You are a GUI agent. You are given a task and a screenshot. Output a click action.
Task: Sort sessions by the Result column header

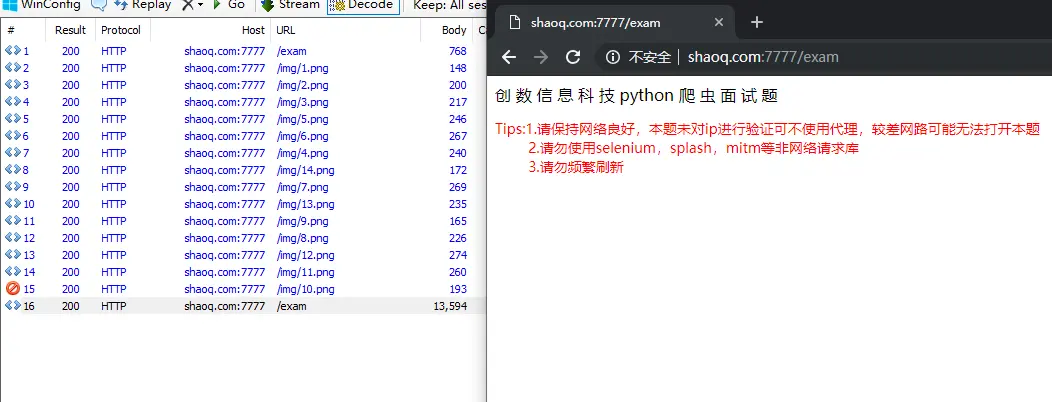pyautogui.click(x=70, y=30)
